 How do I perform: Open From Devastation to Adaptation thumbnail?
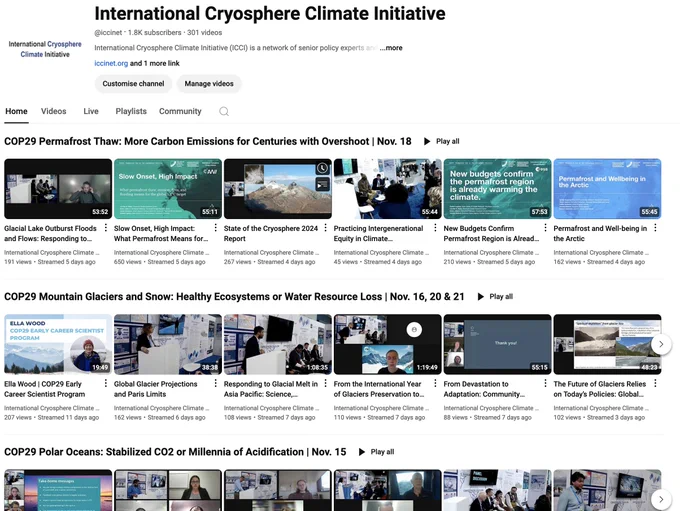pyautogui.click(x=497, y=344)
